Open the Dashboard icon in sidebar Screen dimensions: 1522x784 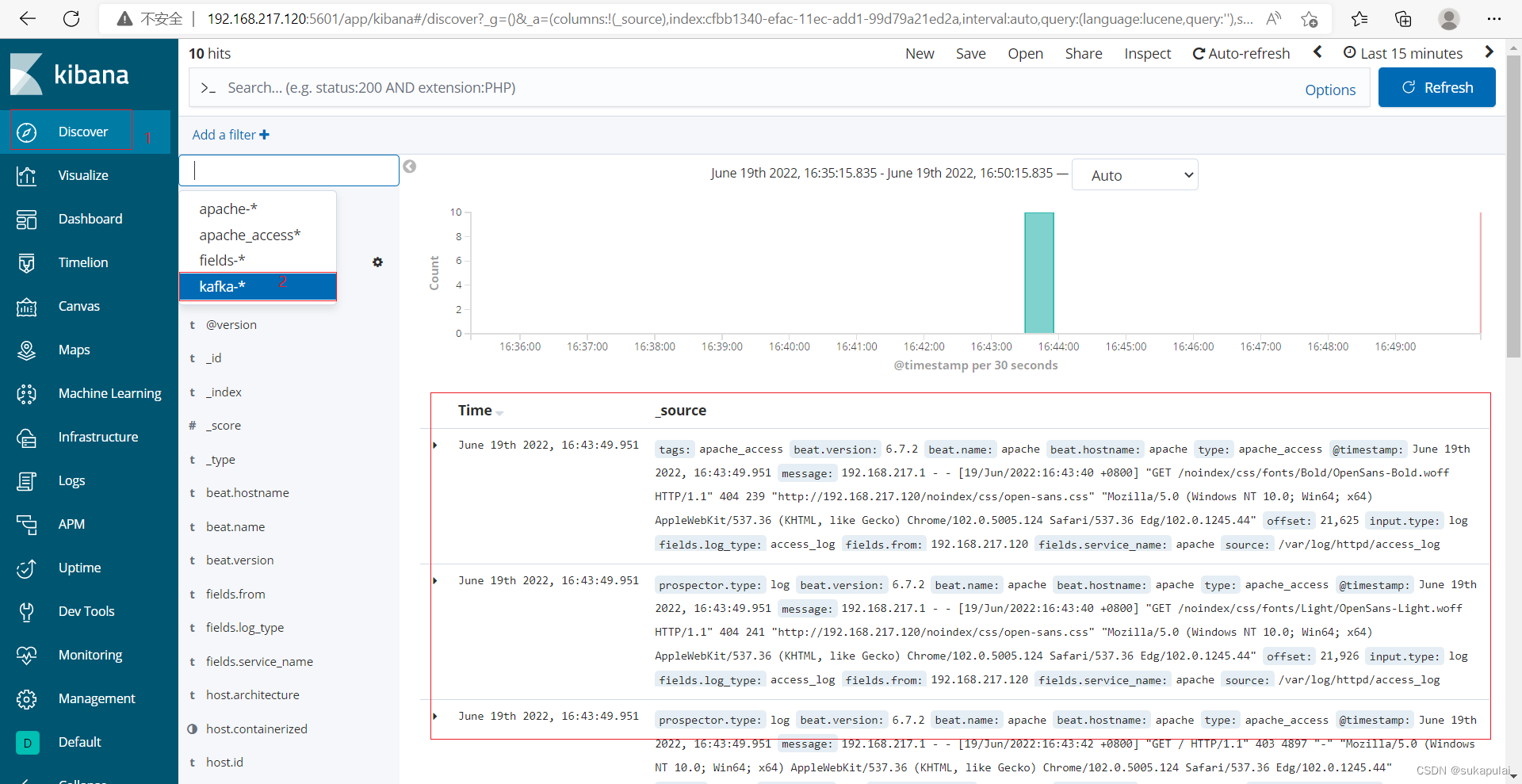[27, 219]
